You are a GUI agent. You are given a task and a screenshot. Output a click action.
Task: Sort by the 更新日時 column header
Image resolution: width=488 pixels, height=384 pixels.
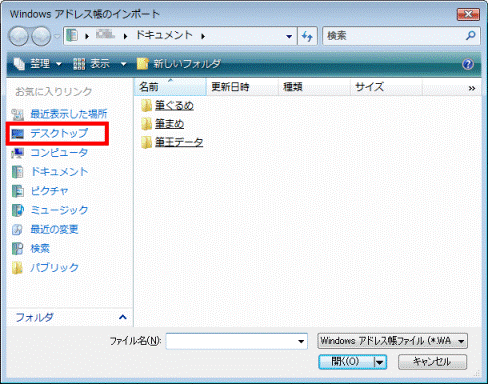242,87
